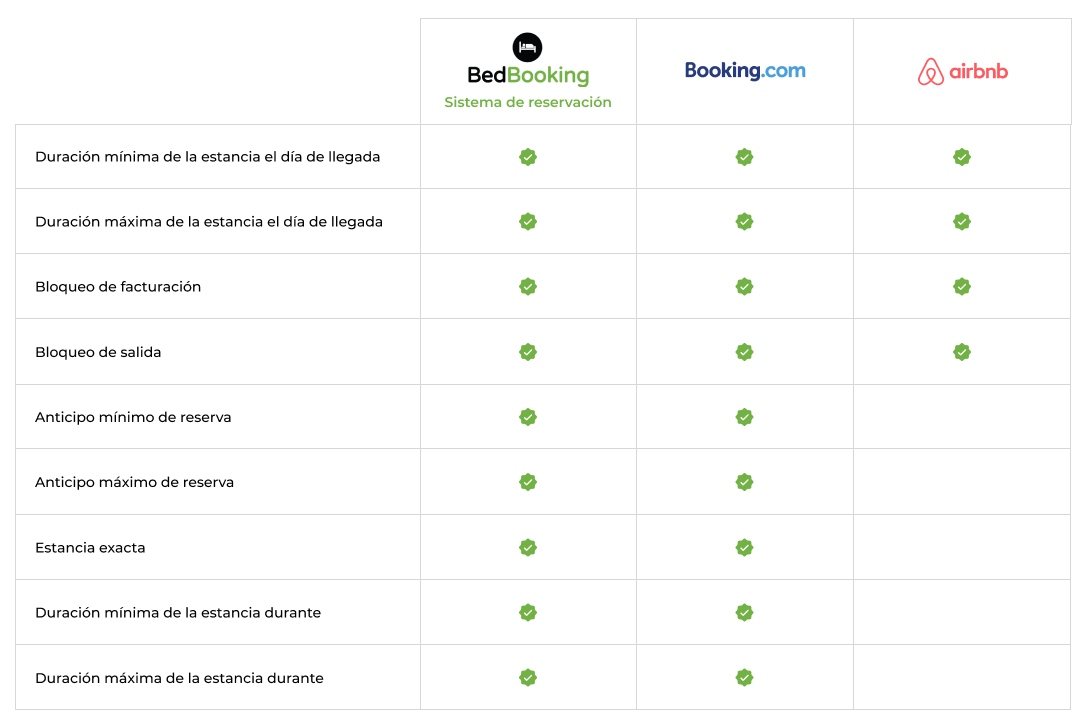
Task: Click BedBooking checkmark for Anticipo máximo de reserva
Action: tap(528, 482)
